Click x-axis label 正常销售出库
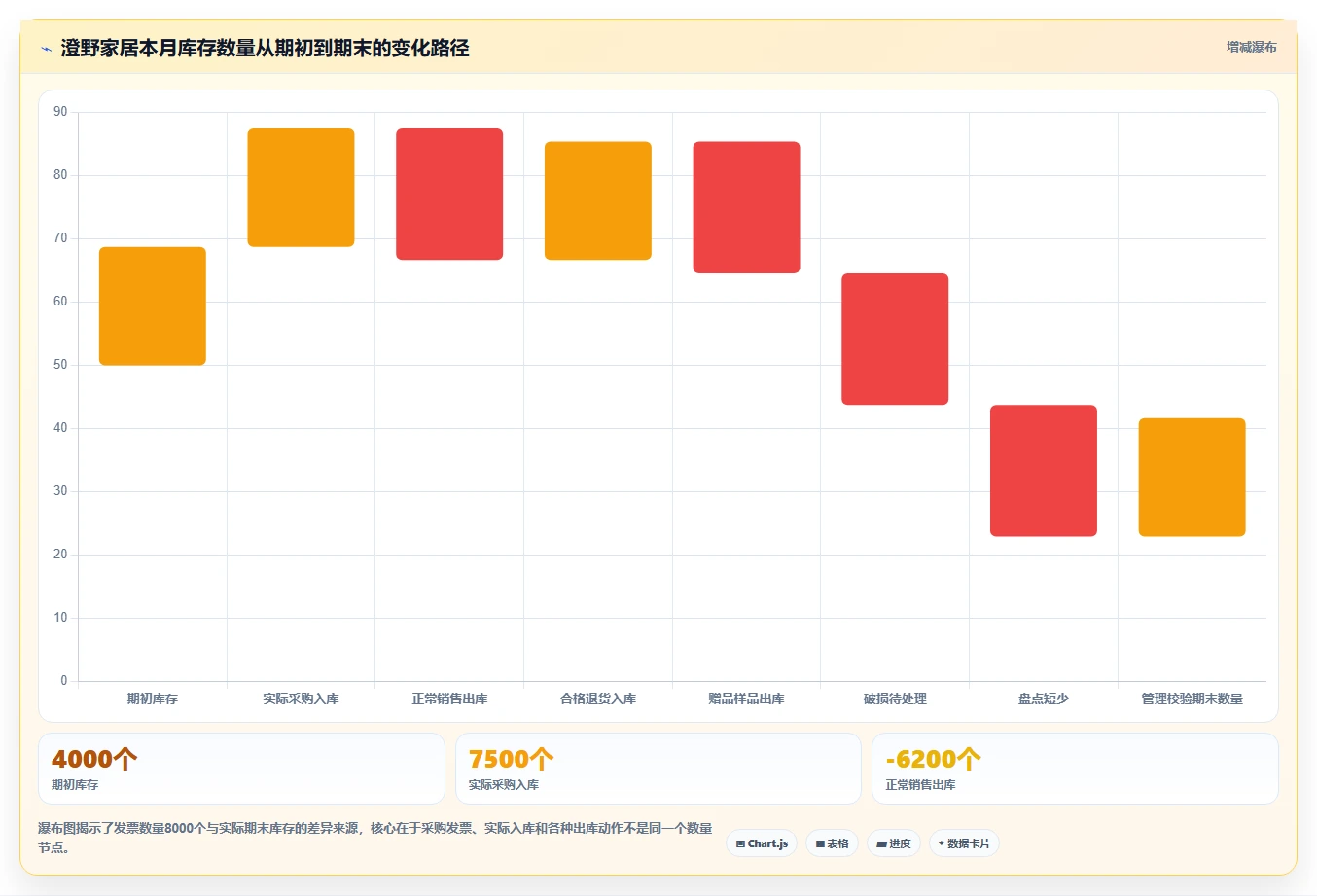 tap(449, 699)
